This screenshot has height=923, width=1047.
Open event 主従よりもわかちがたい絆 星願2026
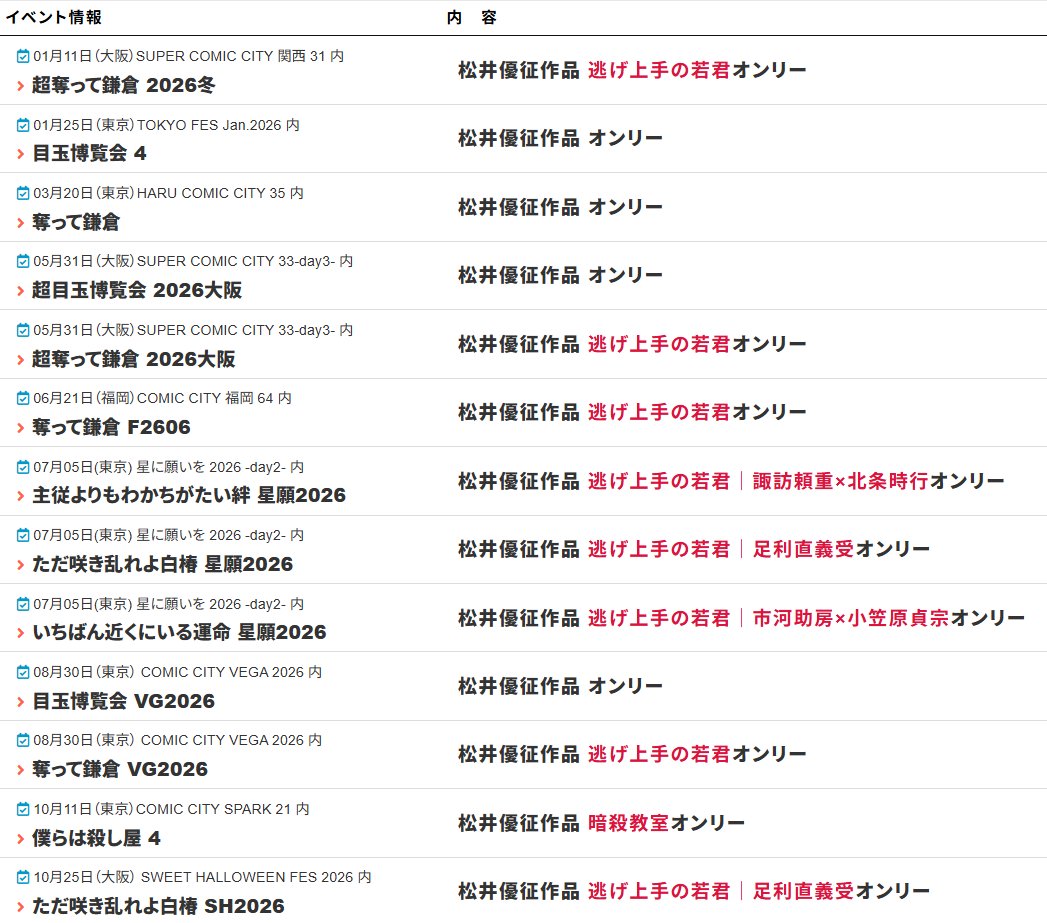click(189, 495)
